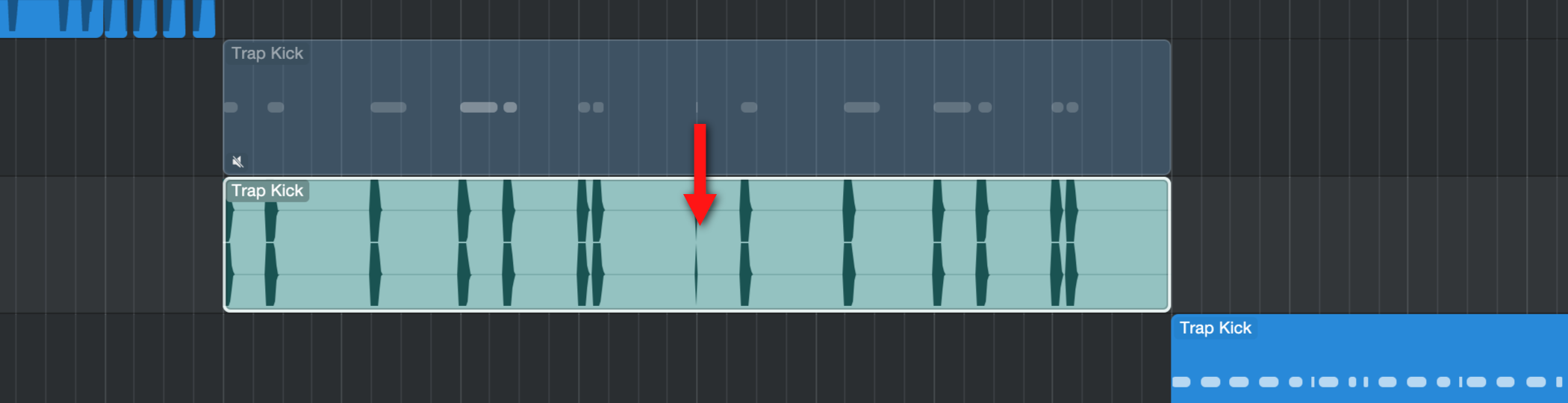Click the brightest highlighted note in muted clip
The image size is (1568, 403).
pos(479,107)
